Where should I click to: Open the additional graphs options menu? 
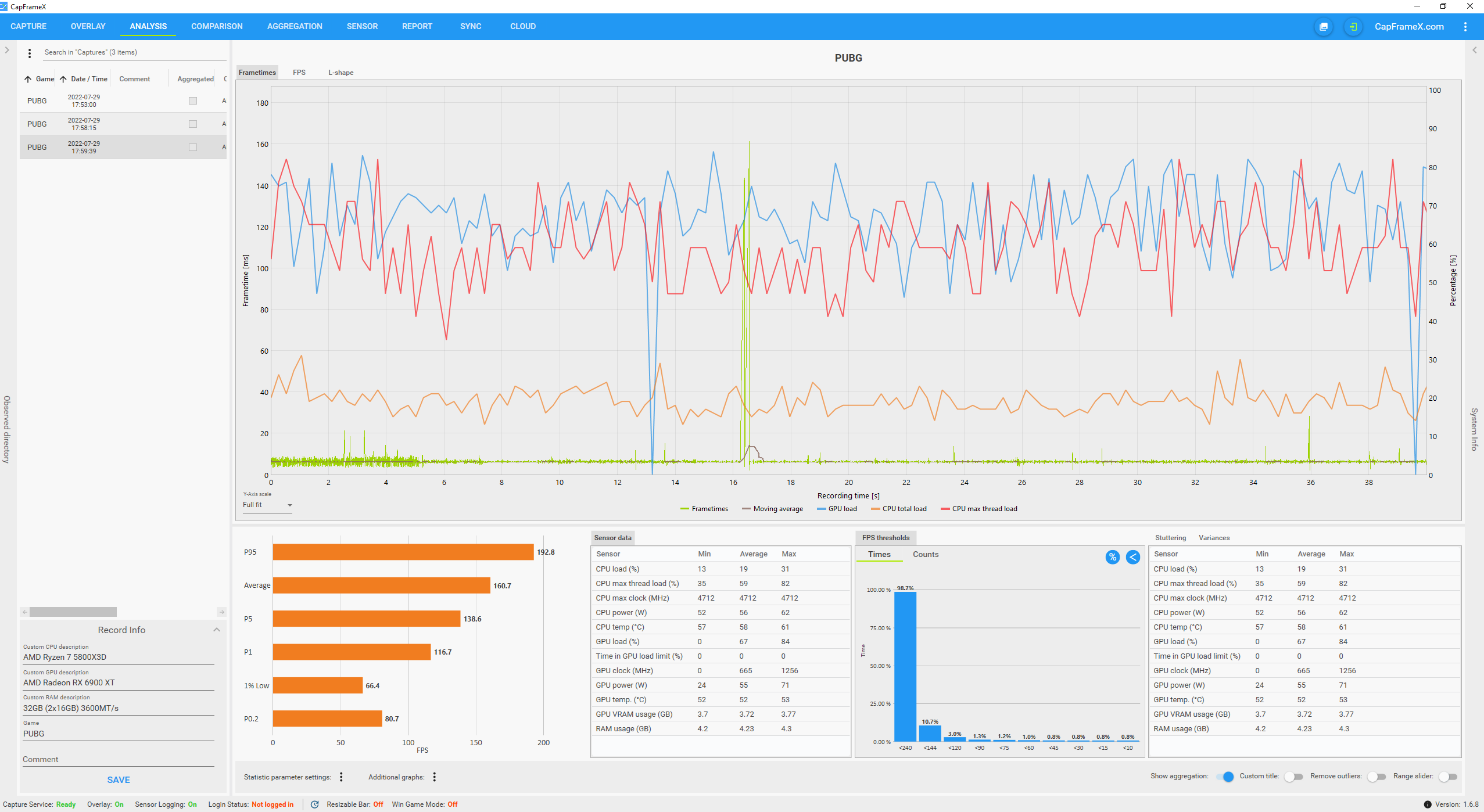pos(434,777)
